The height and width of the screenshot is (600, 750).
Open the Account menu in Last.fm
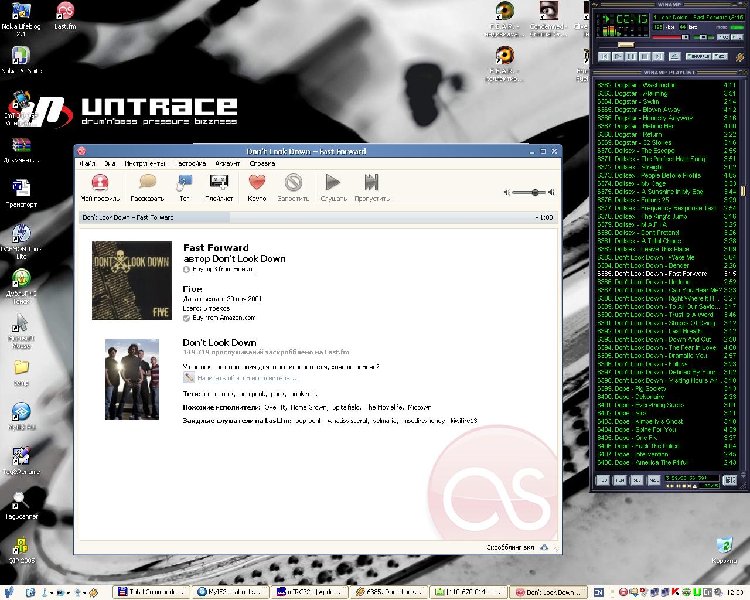228,164
